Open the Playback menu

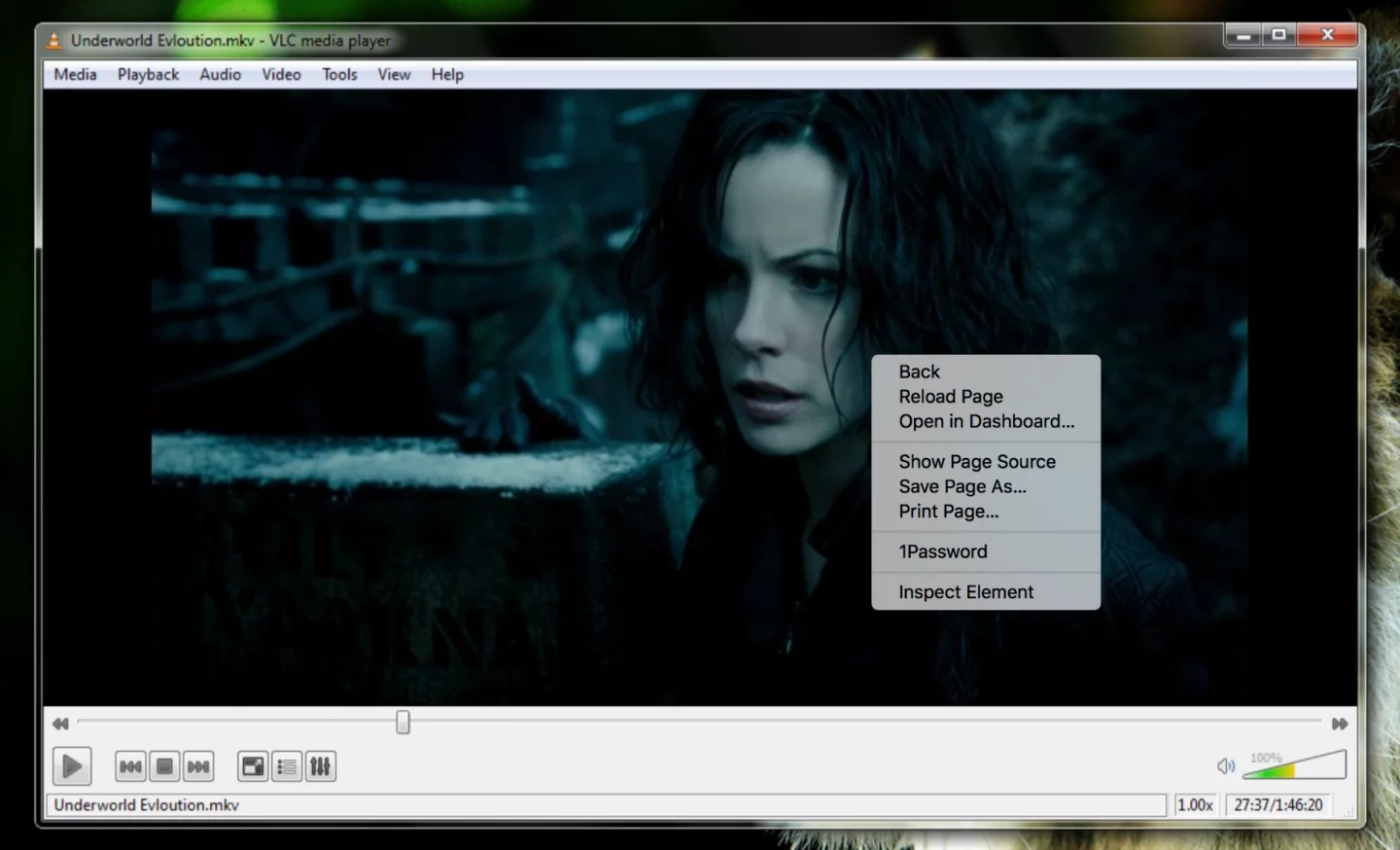coord(147,74)
